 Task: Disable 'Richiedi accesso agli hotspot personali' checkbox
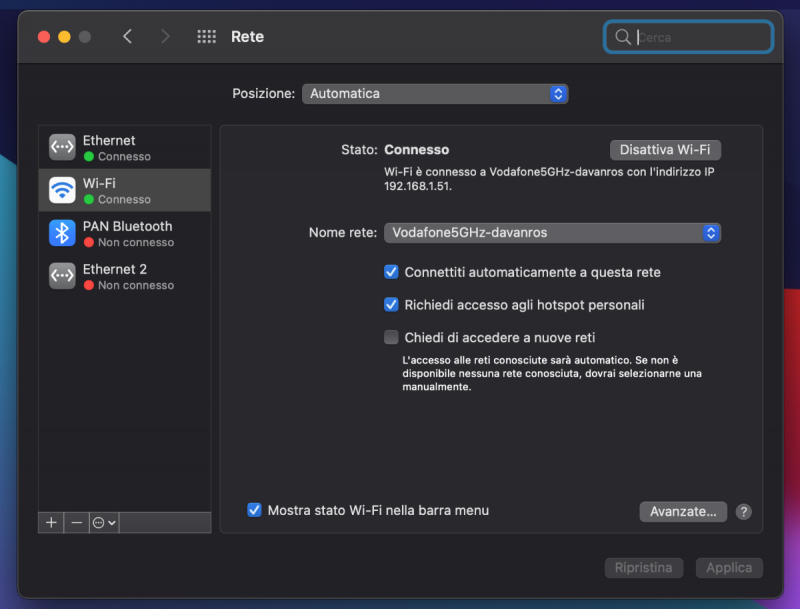pos(392,305)
